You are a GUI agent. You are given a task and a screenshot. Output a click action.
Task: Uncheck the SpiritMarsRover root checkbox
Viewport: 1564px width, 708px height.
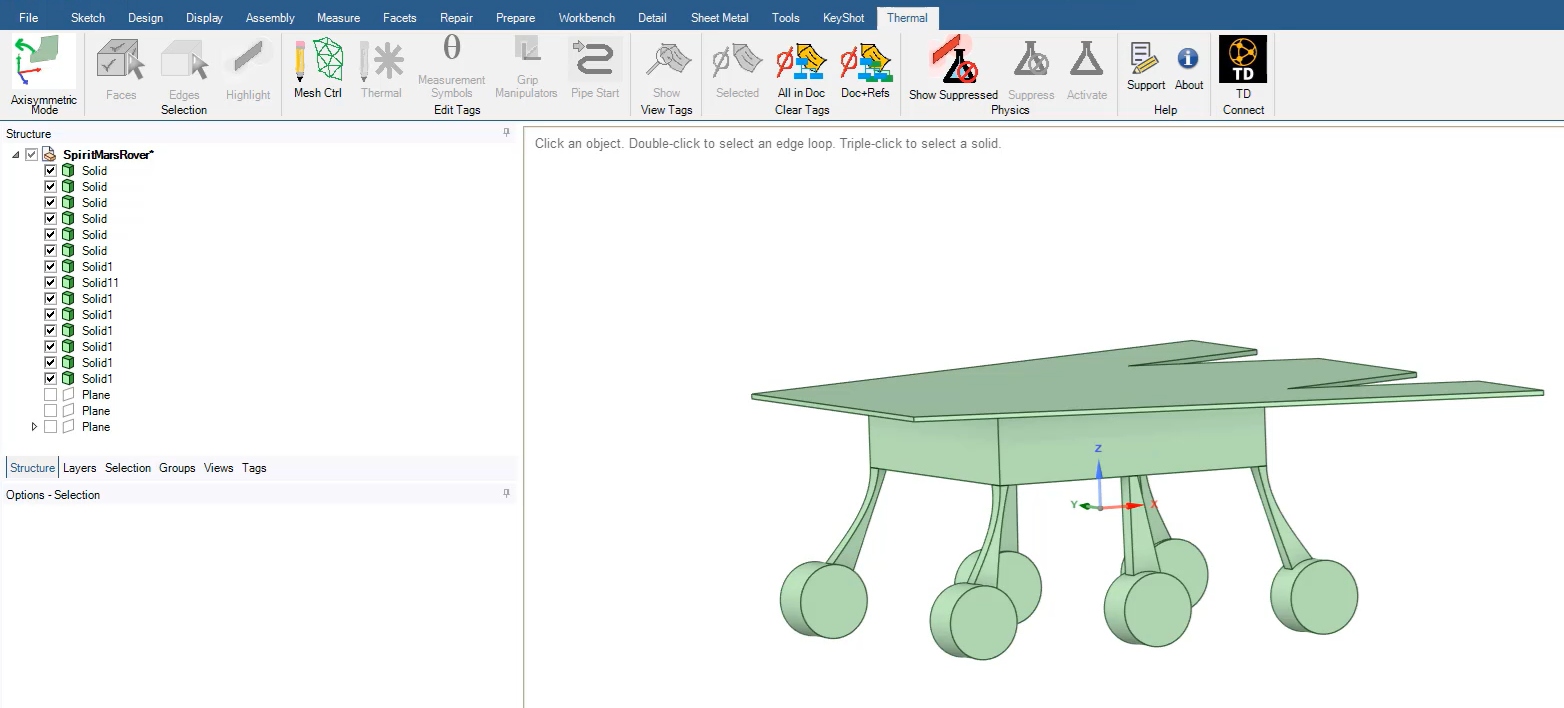tap(32, 155)
